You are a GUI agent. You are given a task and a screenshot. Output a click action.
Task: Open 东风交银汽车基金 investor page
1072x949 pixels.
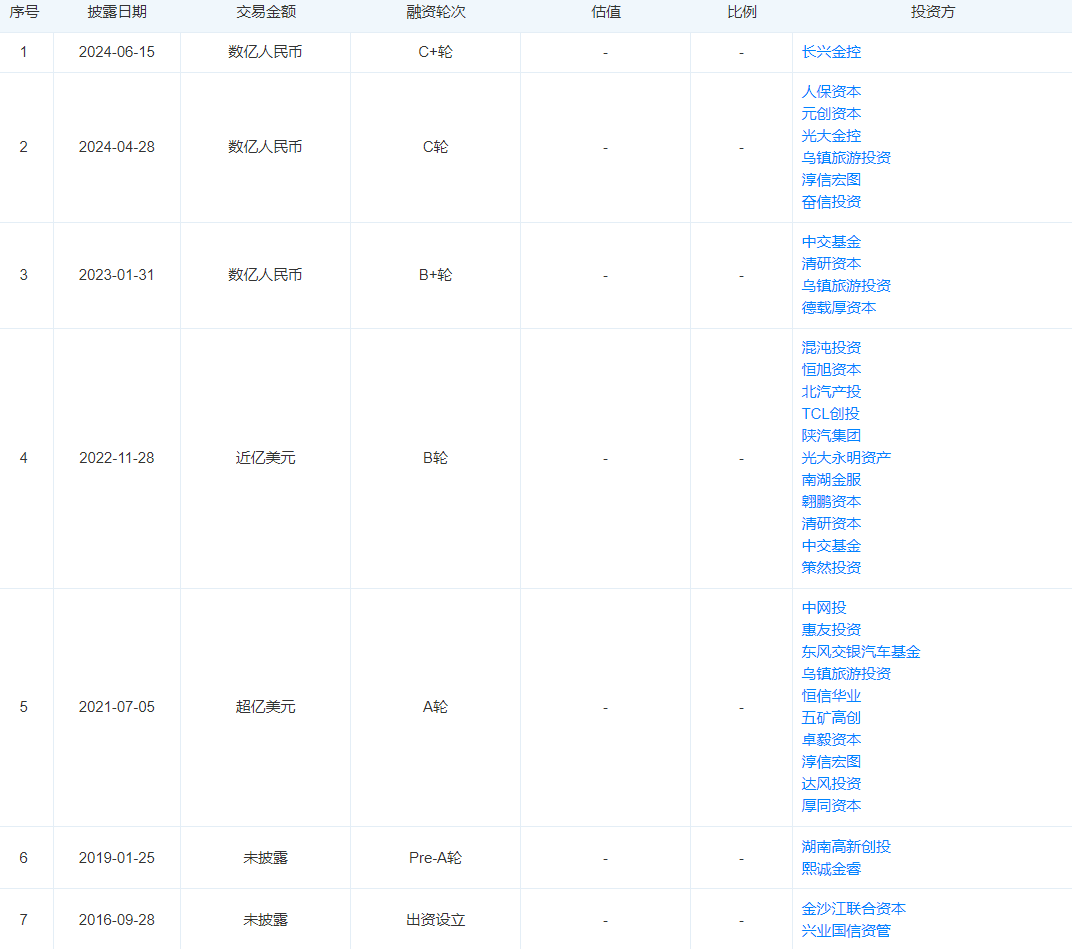[861, 652]
